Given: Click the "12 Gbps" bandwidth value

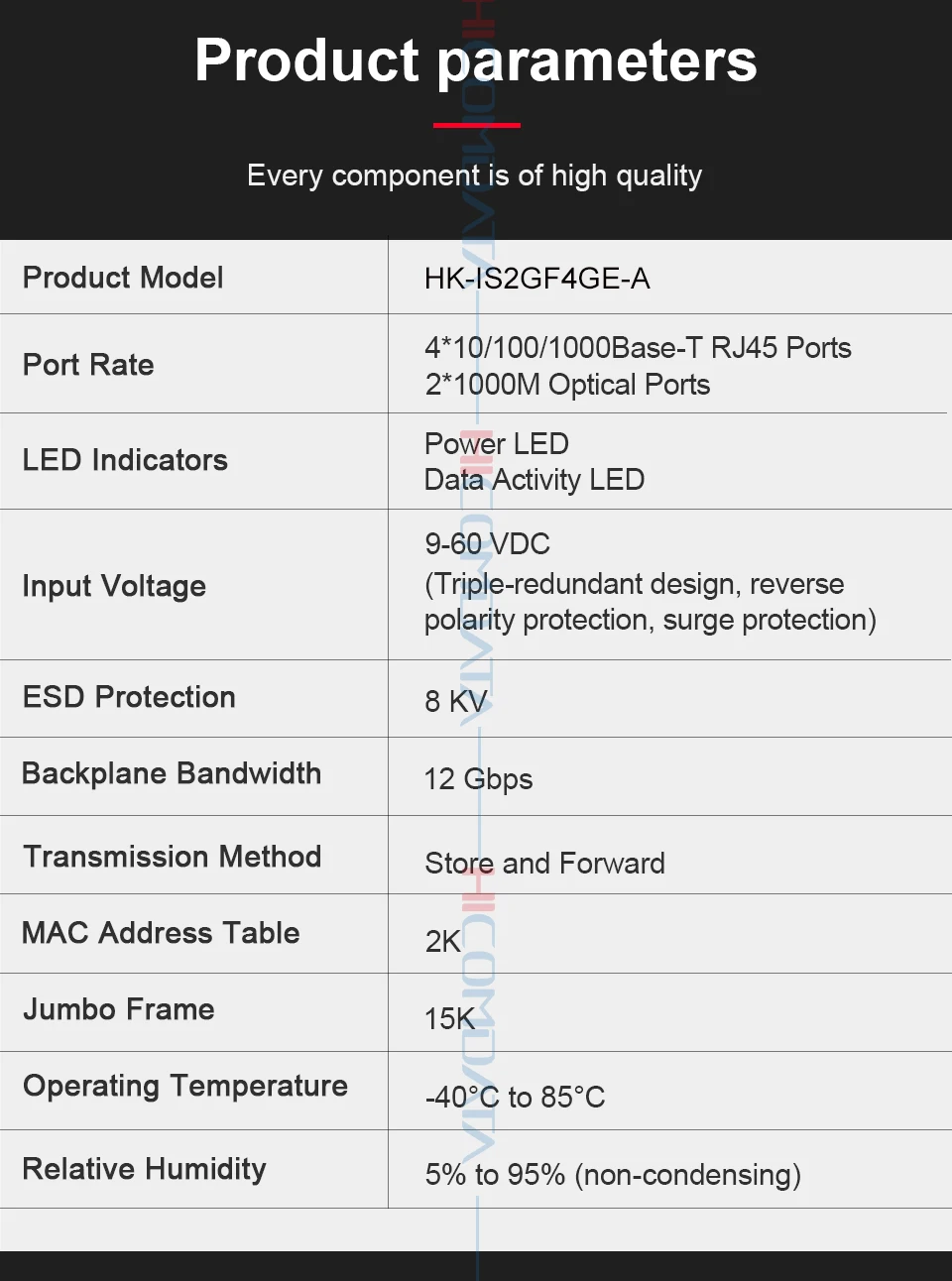Looking at the screenshot, I should (478, 779).
